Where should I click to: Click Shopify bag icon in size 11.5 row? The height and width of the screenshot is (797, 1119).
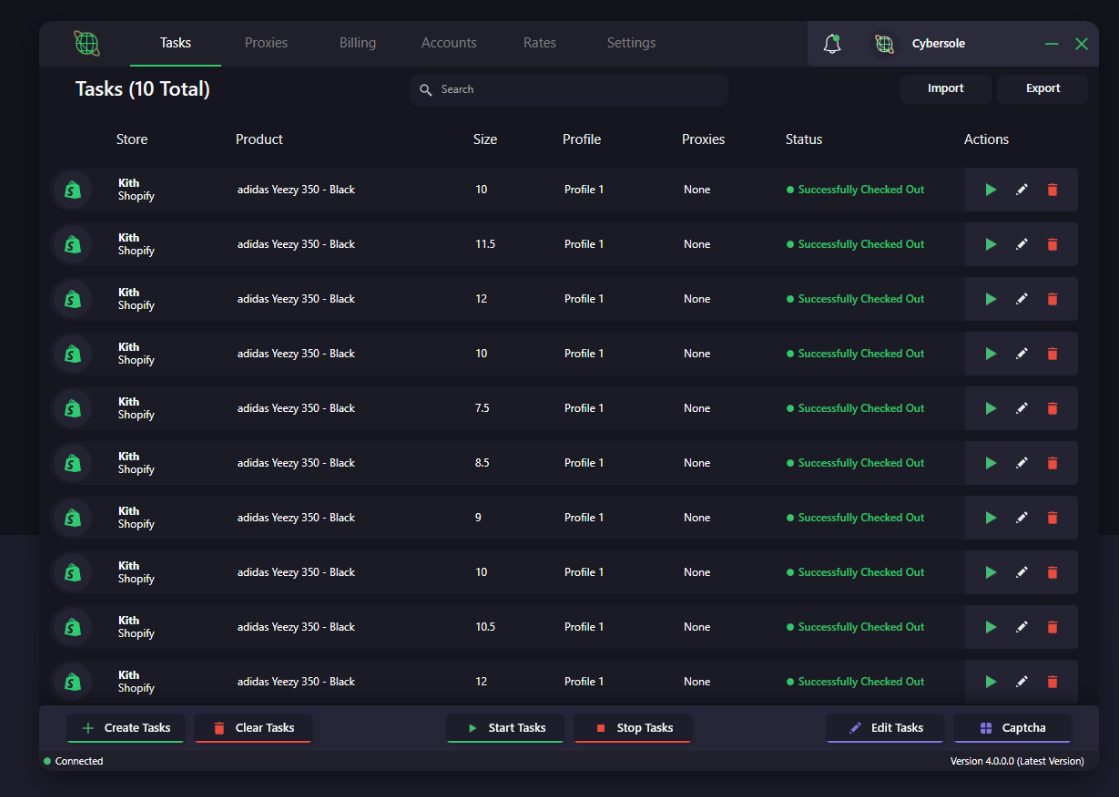tap(73, 245)
